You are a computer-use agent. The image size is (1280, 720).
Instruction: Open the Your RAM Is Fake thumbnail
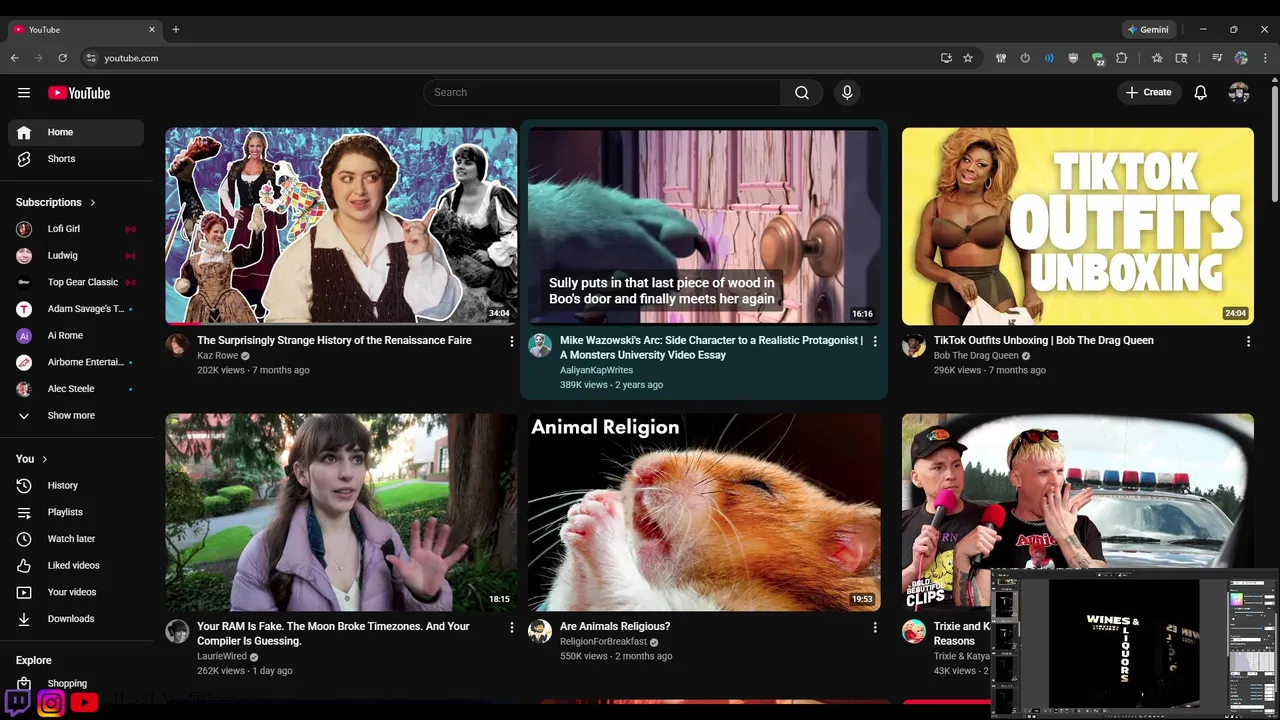pyautogui.click(x=341, y=512)
